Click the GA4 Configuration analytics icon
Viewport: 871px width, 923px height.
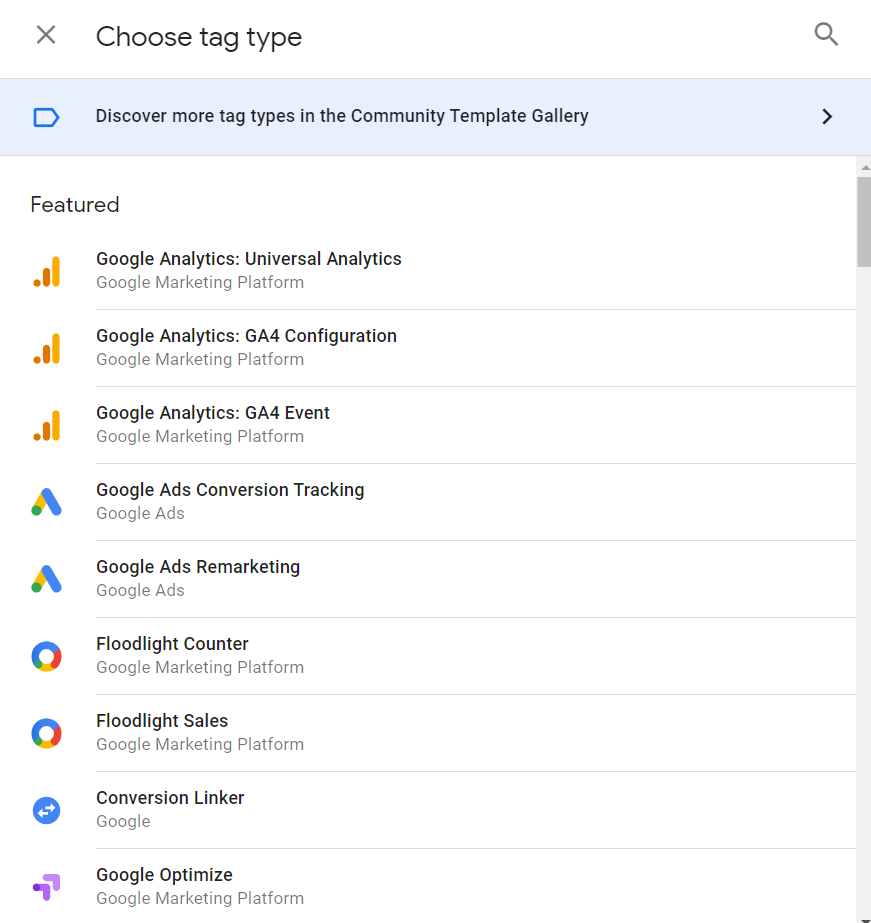(x=46, y=348)
